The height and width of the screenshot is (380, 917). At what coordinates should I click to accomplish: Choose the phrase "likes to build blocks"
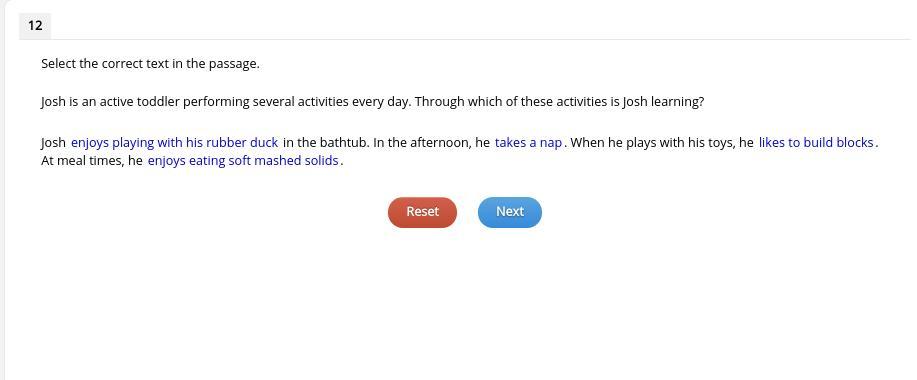pos(816,143)
